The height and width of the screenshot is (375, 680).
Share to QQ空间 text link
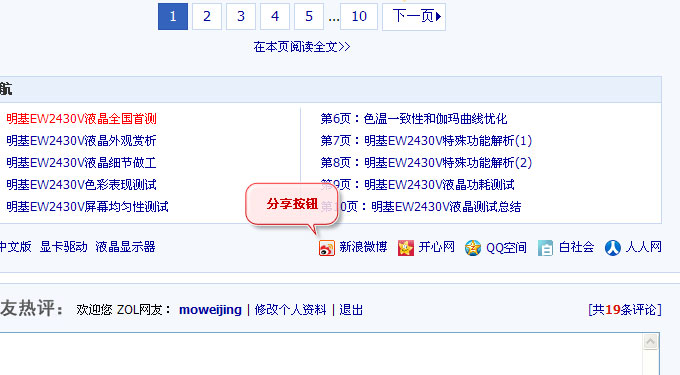[x=506, y=248]
